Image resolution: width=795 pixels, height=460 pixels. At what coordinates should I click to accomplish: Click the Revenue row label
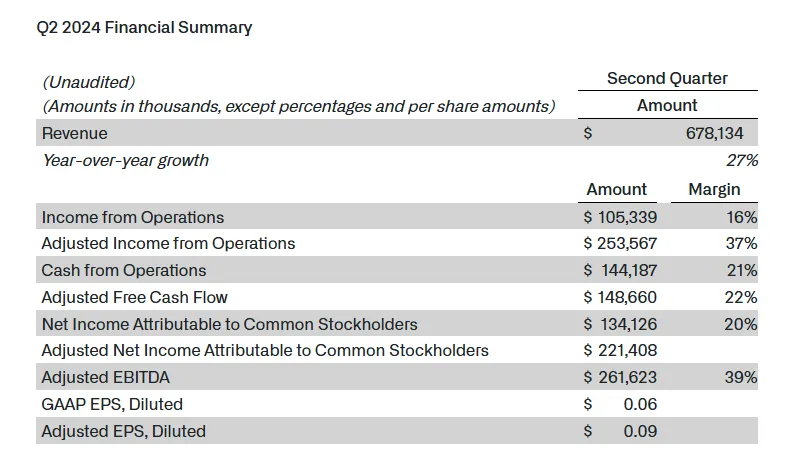click(74, 133)
